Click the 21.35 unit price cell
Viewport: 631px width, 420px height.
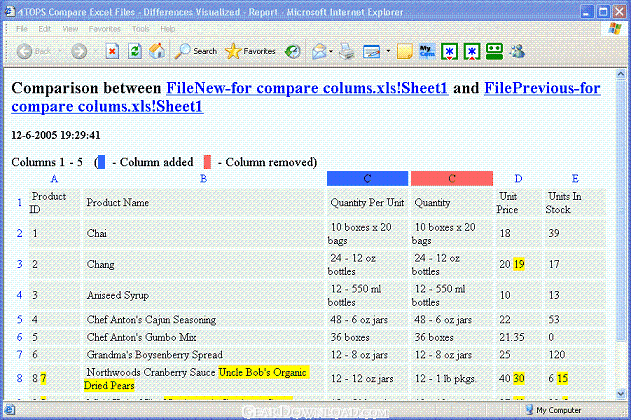coord(518,337)
